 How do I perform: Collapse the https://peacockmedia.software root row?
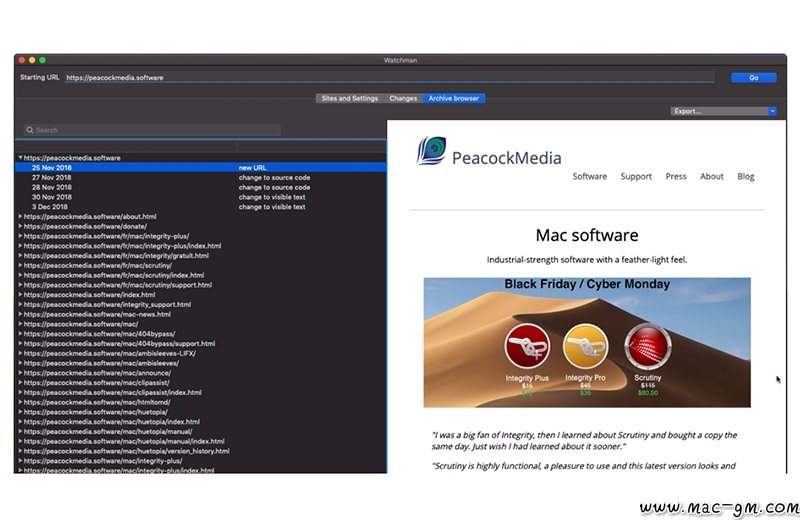click(x=20, y=158)
